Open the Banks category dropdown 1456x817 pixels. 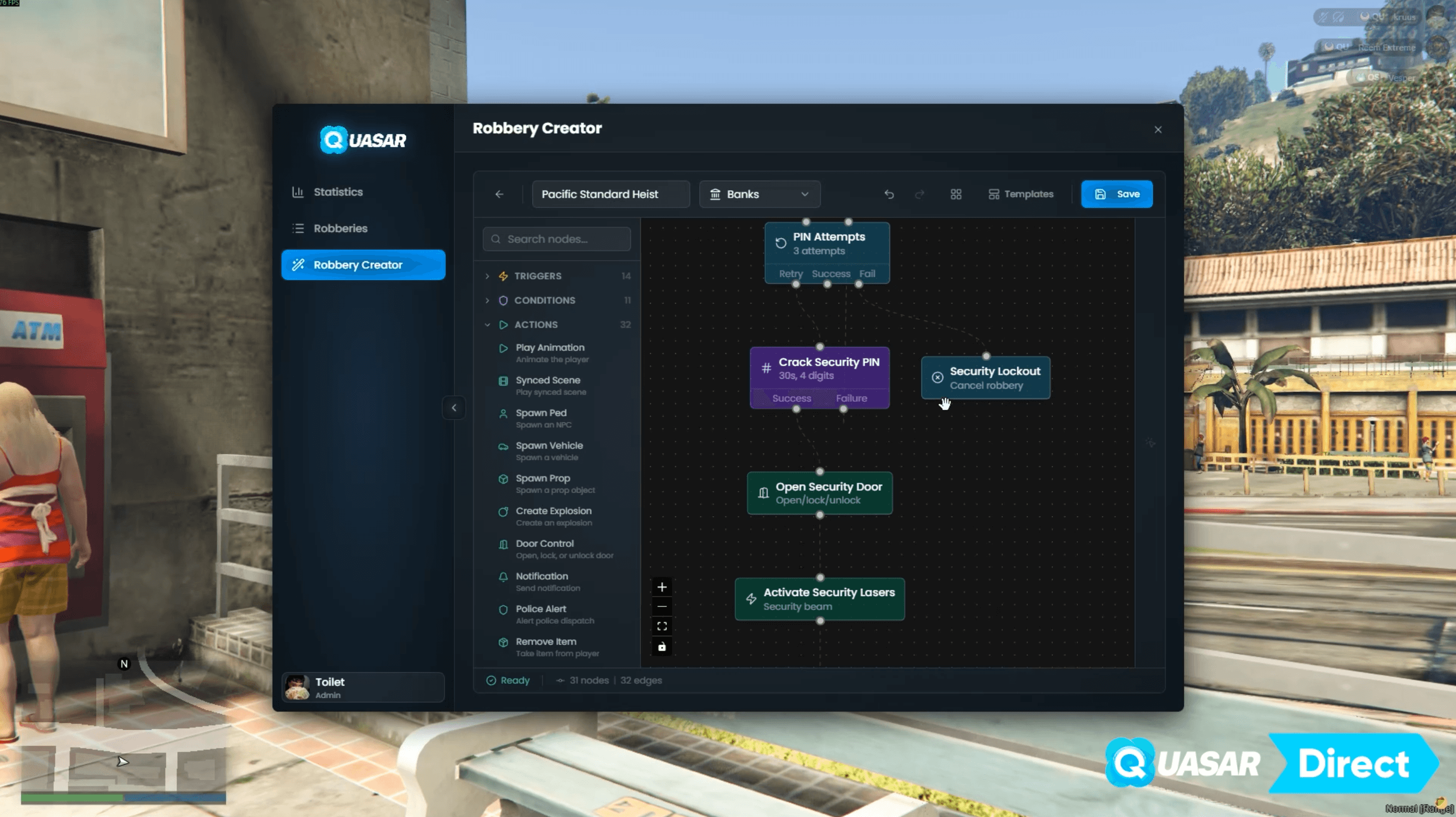tap(760, 194)
